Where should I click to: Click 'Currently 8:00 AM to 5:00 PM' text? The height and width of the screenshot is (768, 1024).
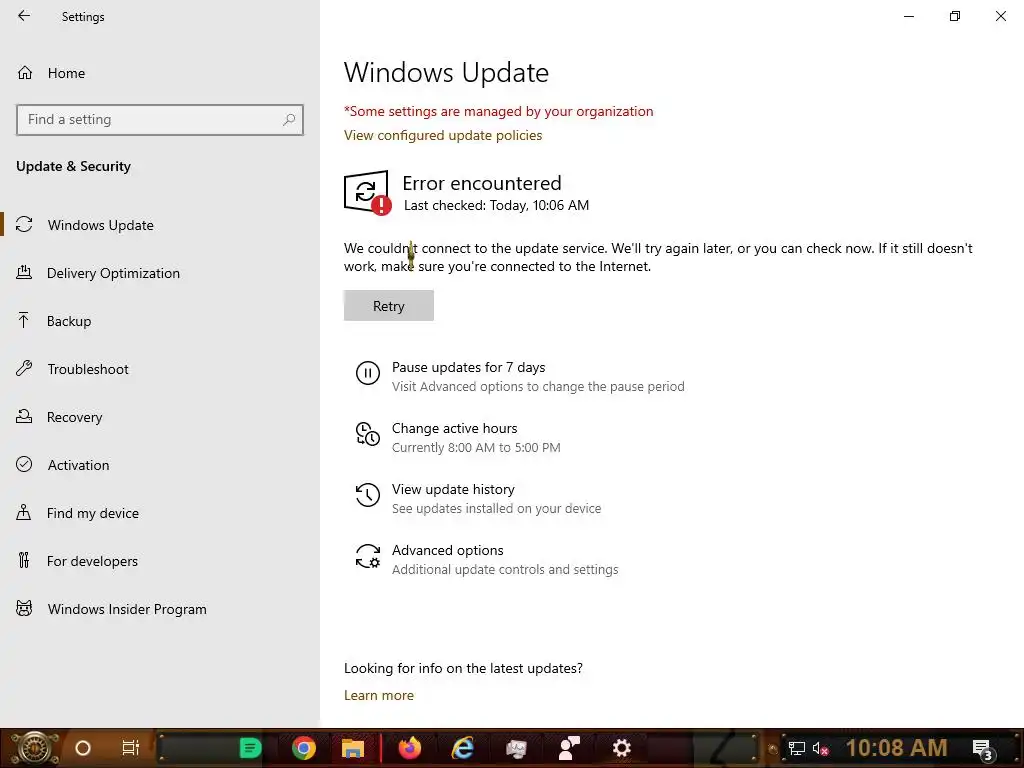click(x=476, y=447)
